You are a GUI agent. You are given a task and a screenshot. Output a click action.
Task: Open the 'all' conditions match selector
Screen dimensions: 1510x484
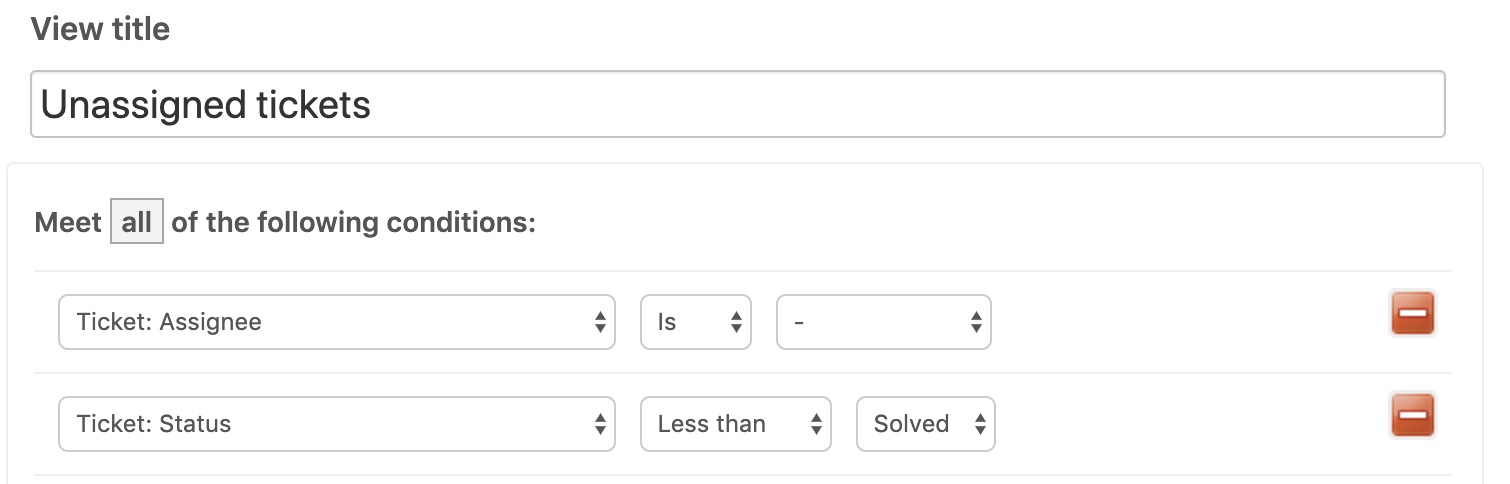[137, 222]
